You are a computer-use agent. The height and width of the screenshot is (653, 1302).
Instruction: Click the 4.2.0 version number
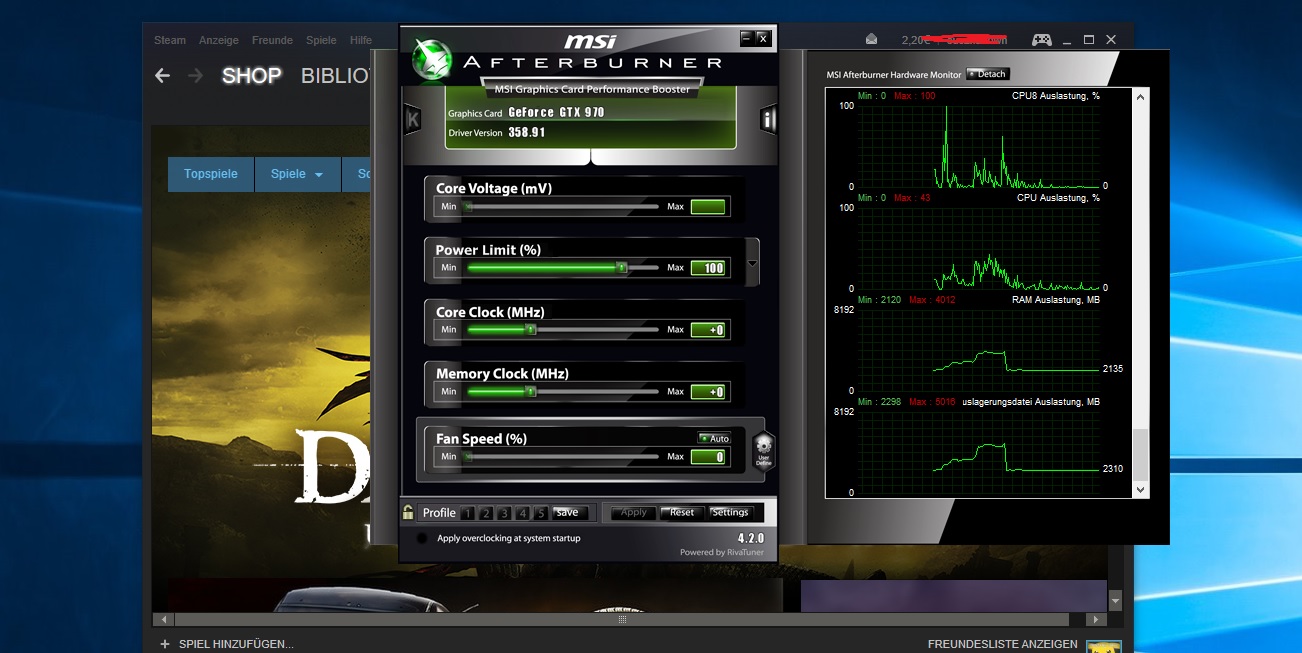tap(752, 538)
